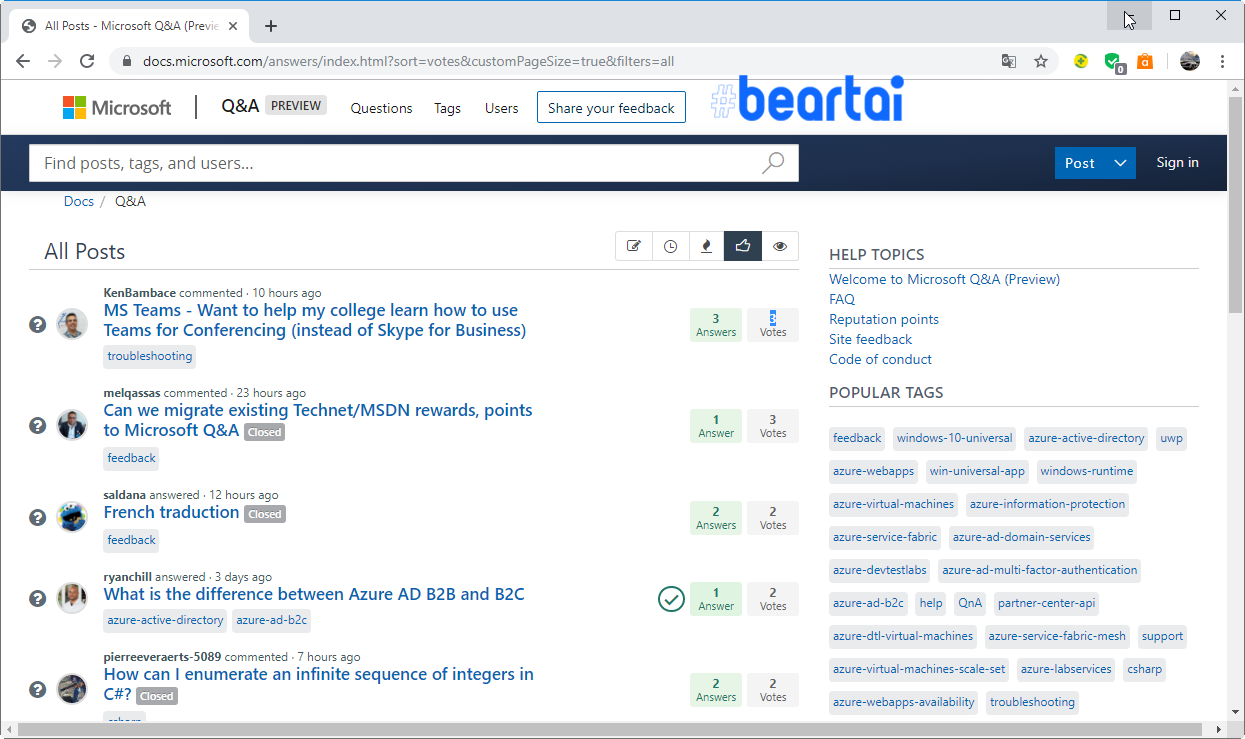Open the browser profile avatar
This screenshot has height=739, width=1245.
pos(1190,61)
